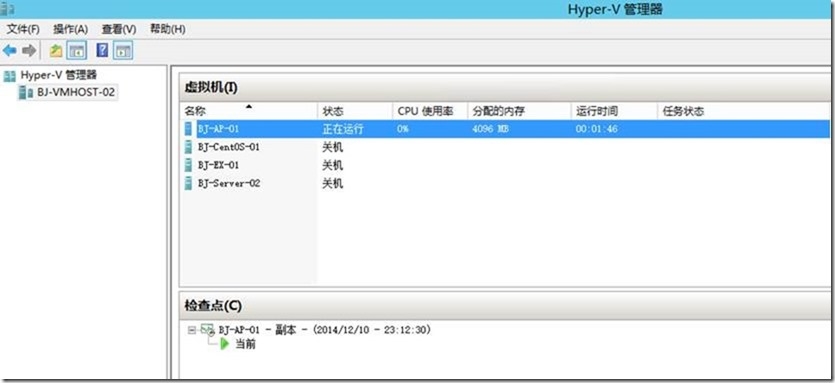
Task: Click the 0% CPU usage cell
Action: [x=403, y=129]
